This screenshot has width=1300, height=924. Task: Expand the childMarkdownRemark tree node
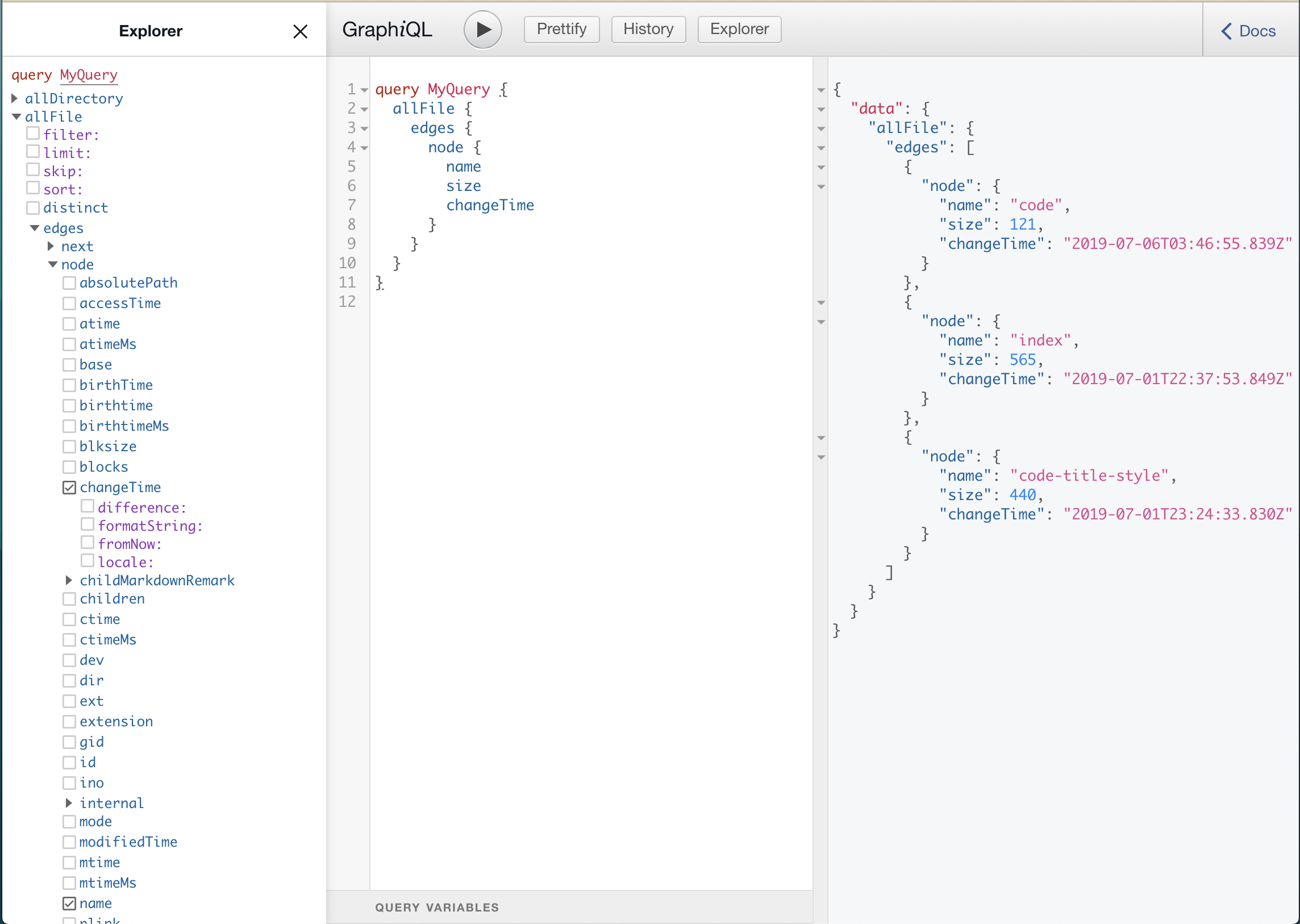[68, 580]
